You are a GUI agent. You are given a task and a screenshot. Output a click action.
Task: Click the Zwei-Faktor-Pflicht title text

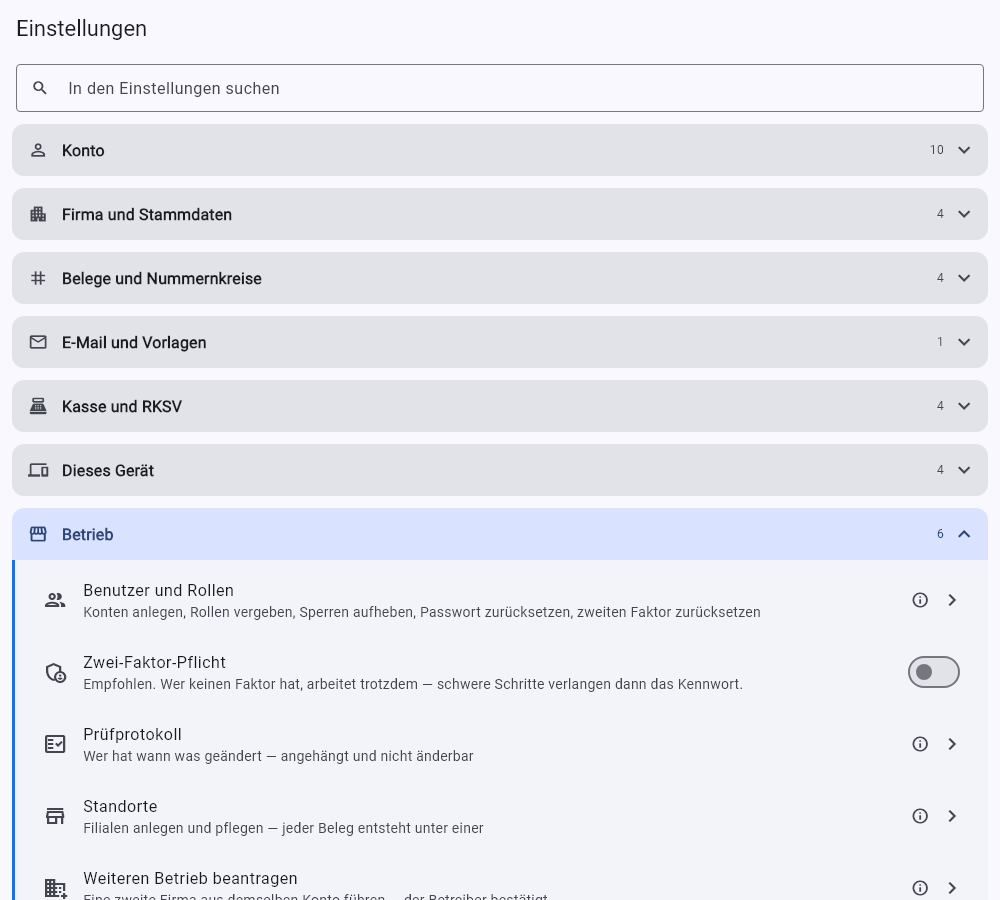pyautogui.click(x=154, y=662)
